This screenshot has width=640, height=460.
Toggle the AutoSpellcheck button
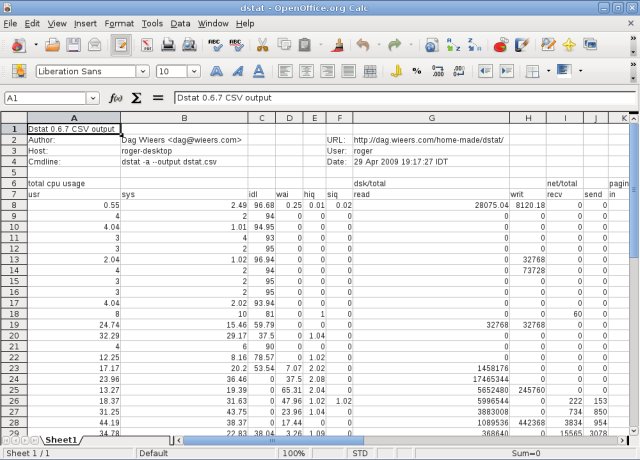[236, 45]
